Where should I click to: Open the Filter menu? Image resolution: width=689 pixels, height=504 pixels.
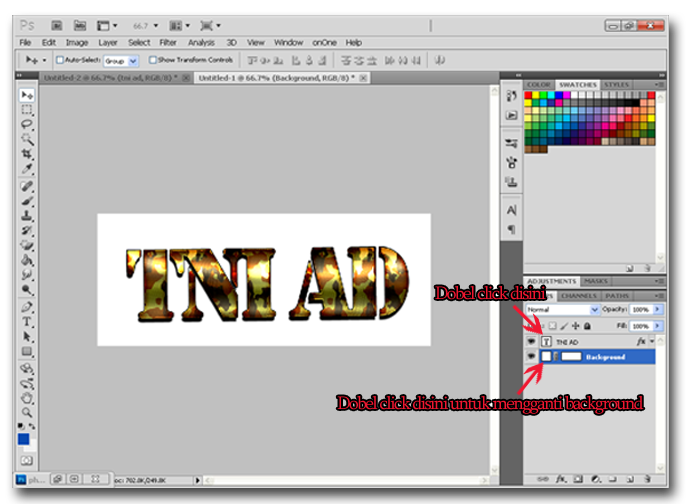168,43
